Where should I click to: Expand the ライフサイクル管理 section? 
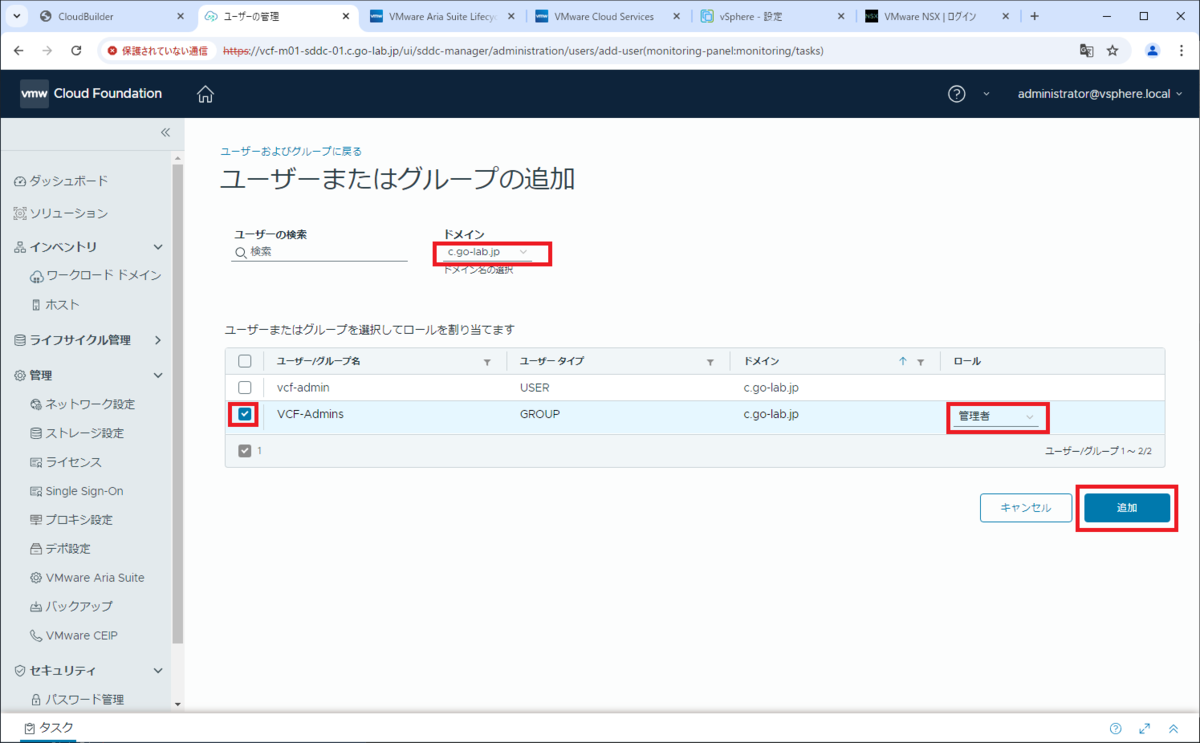[158, 340]
